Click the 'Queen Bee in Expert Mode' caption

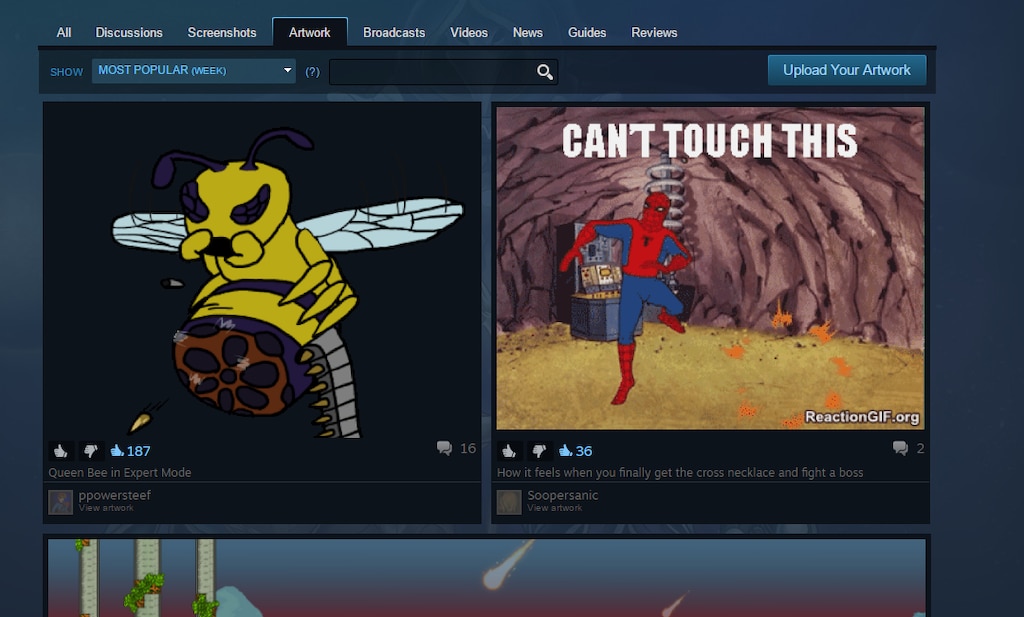point(120,472)
